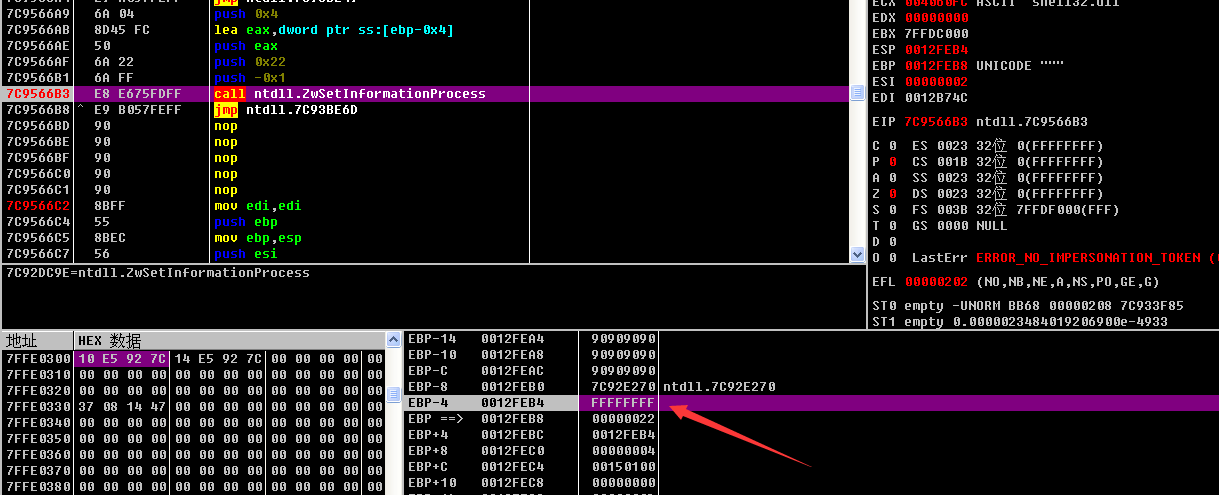Toggle the P parity flag value
Viewport: 1219px width, 495px height.
click(891, 162)
